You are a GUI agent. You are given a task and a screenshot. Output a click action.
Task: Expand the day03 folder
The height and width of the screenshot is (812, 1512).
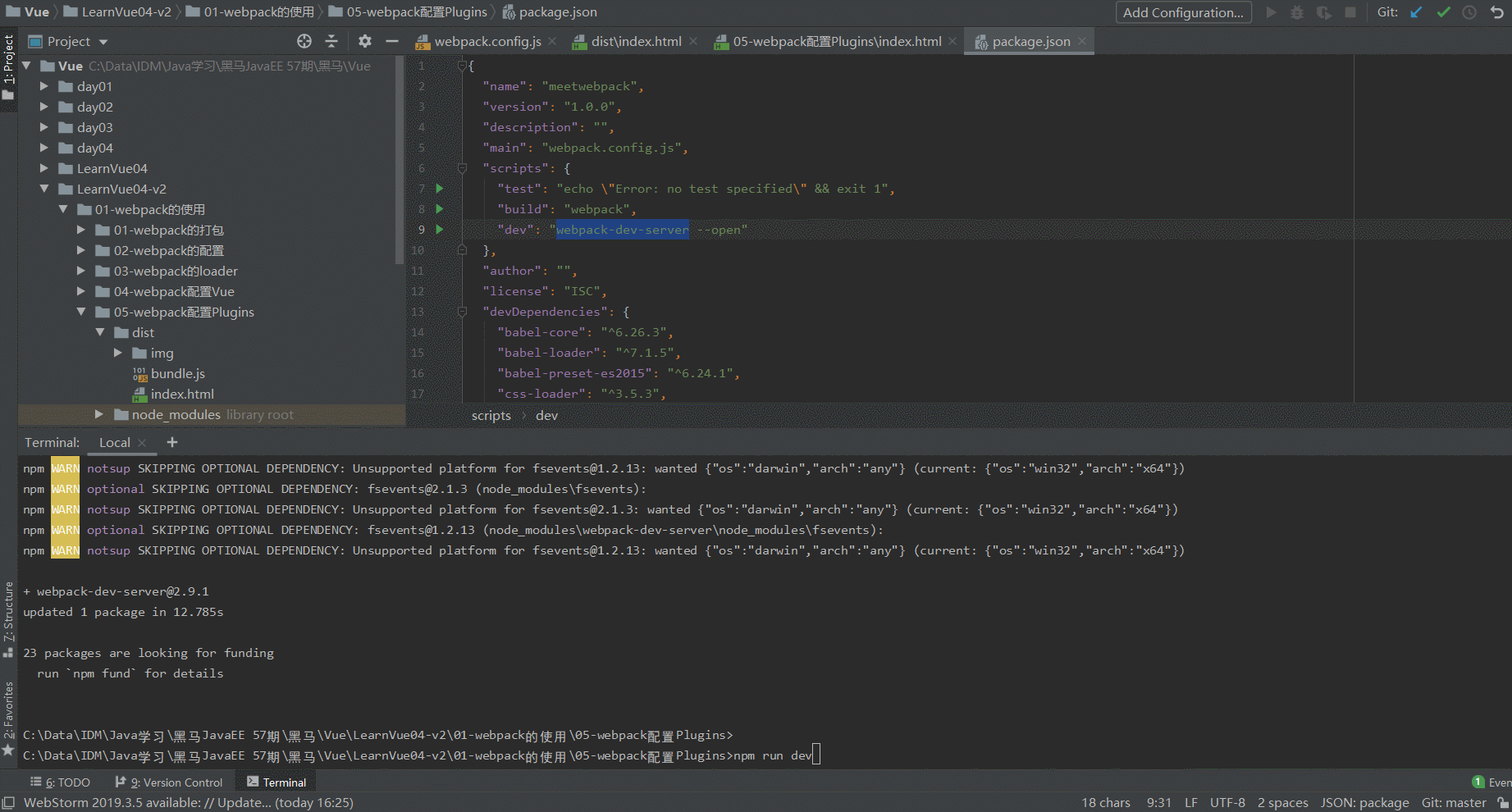pos(44,127)
